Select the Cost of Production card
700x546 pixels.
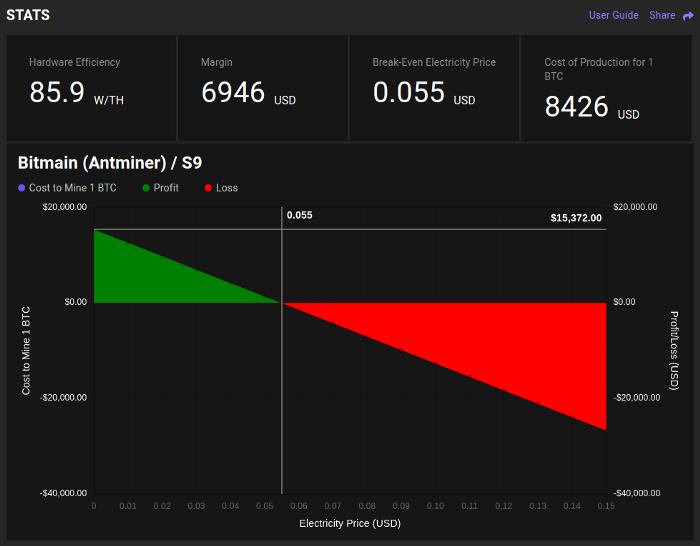click(x=606, y=88)
